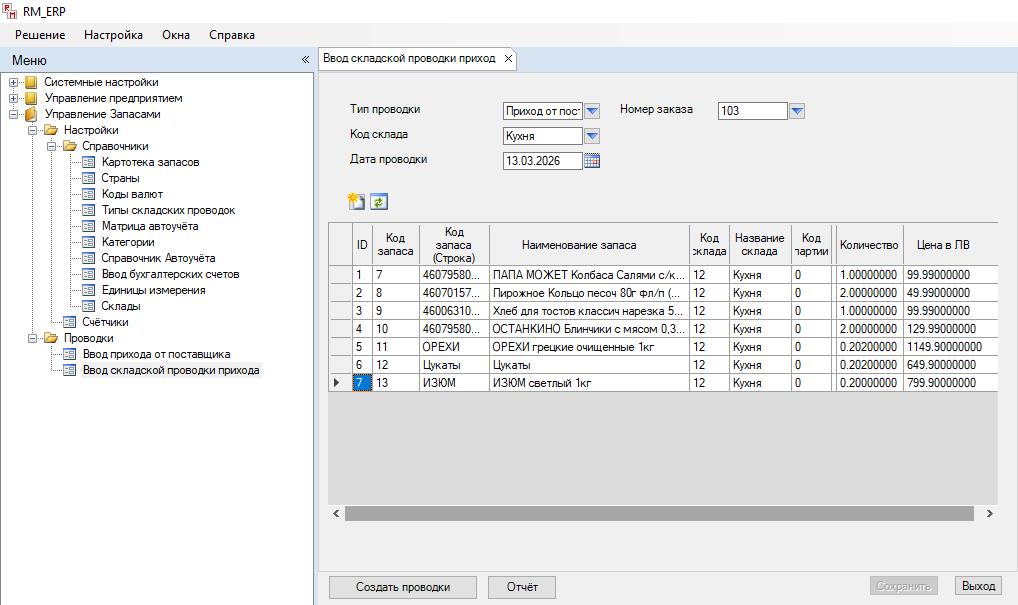Close the Ввод складской проводки приход tab
Image resolution: width=1018 pixels, height=605 pixels.
508,59
